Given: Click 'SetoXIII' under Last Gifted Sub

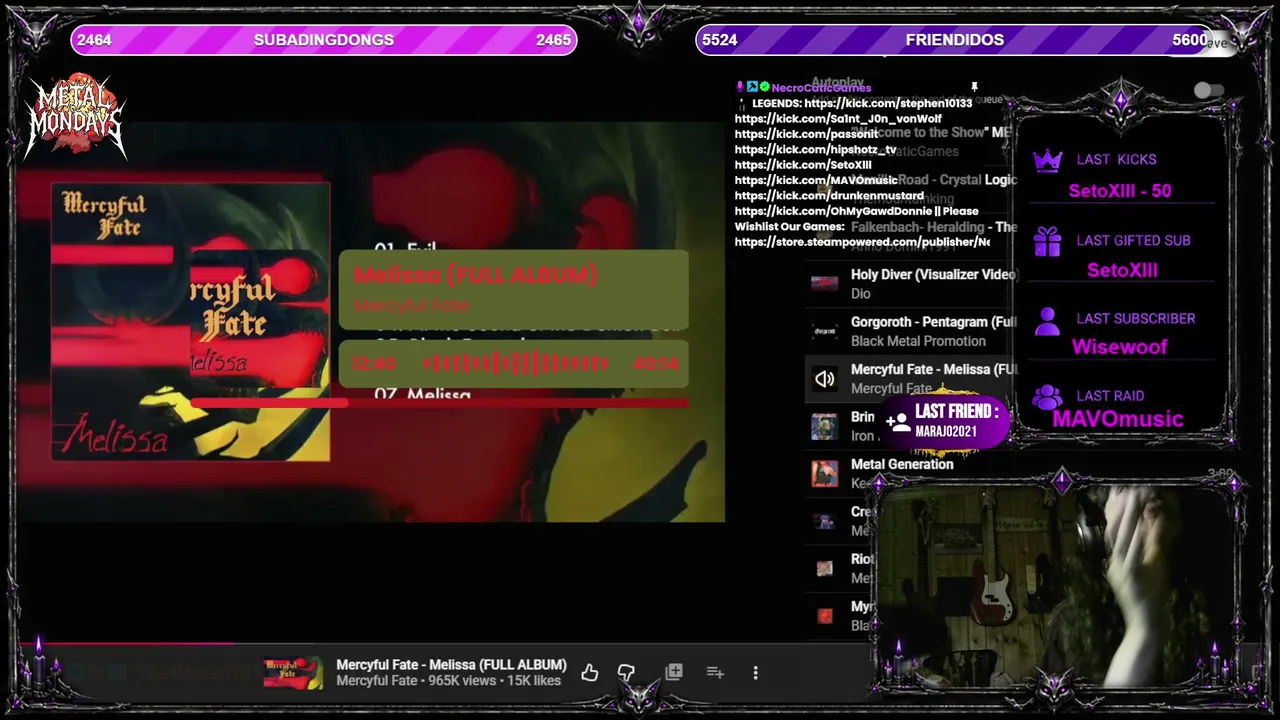Looking at the screenshot, I should [1122, 270].
